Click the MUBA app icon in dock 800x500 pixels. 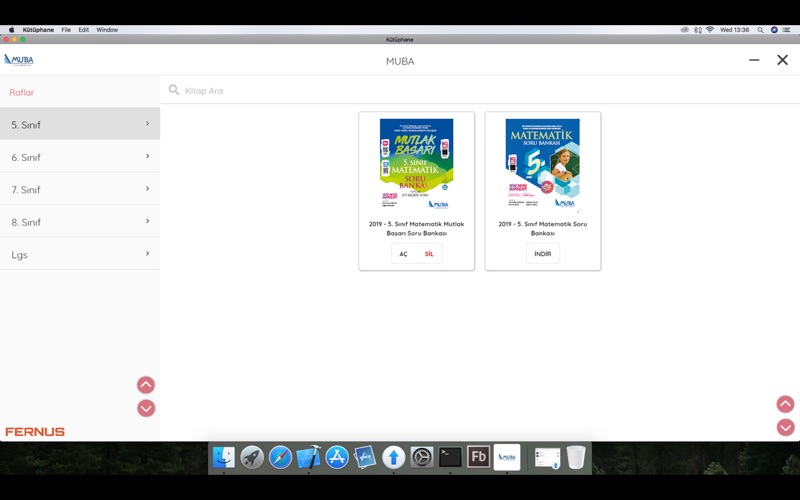pos(507,457)
